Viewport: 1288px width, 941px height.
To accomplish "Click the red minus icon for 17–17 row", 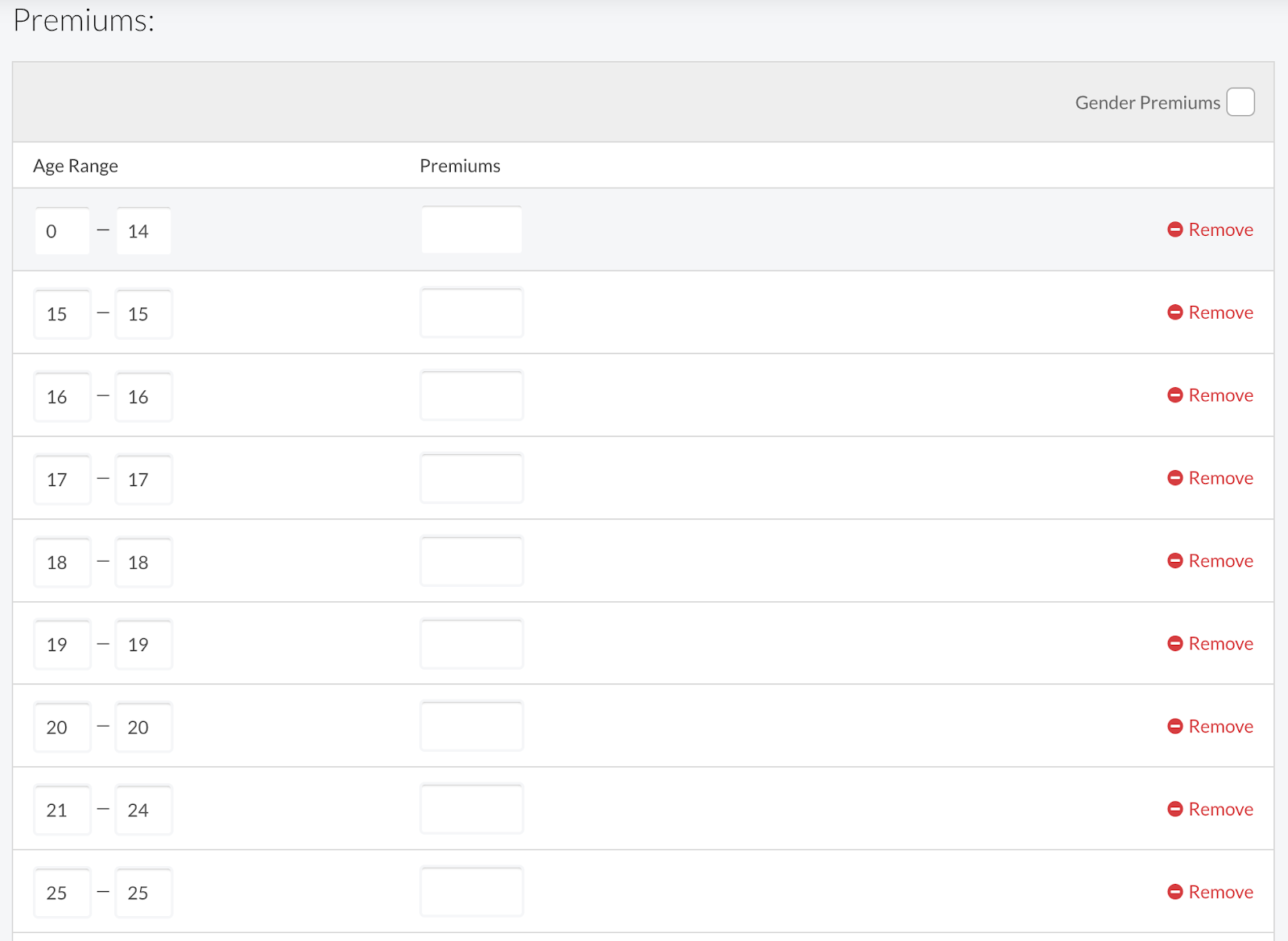I will (1174, 478).
